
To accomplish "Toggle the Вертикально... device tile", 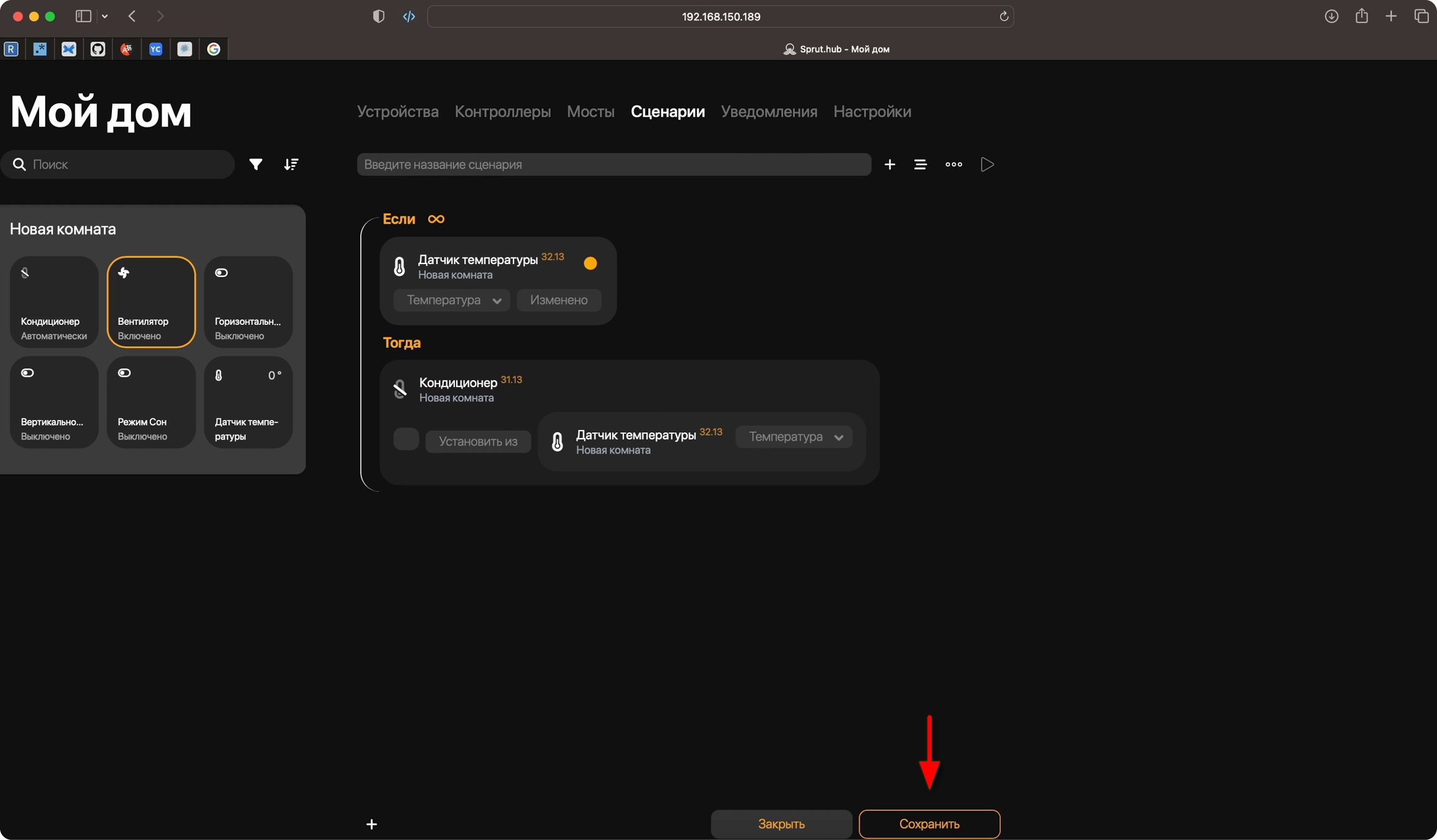I will [54, 402].
